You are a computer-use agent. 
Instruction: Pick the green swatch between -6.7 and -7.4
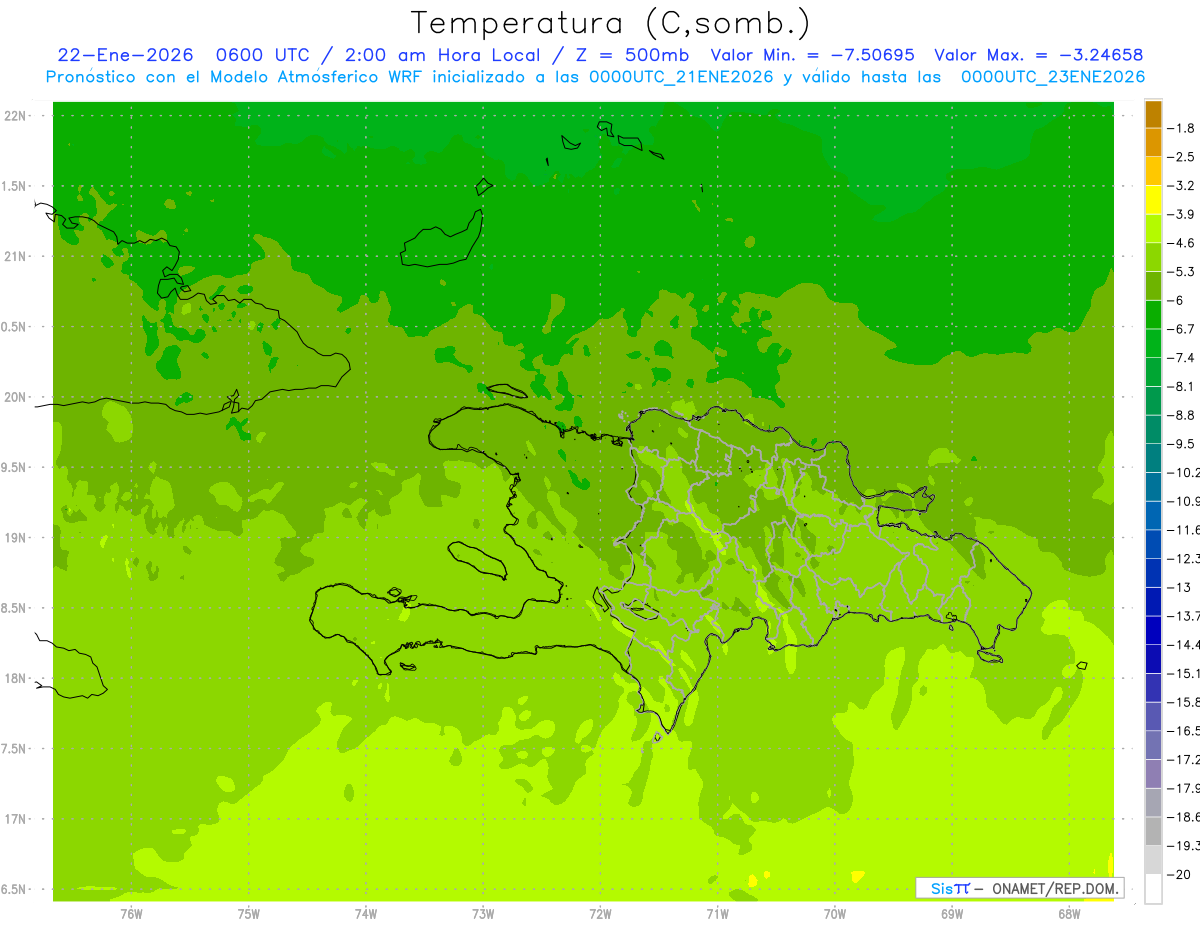click(x=1153, y=343)
